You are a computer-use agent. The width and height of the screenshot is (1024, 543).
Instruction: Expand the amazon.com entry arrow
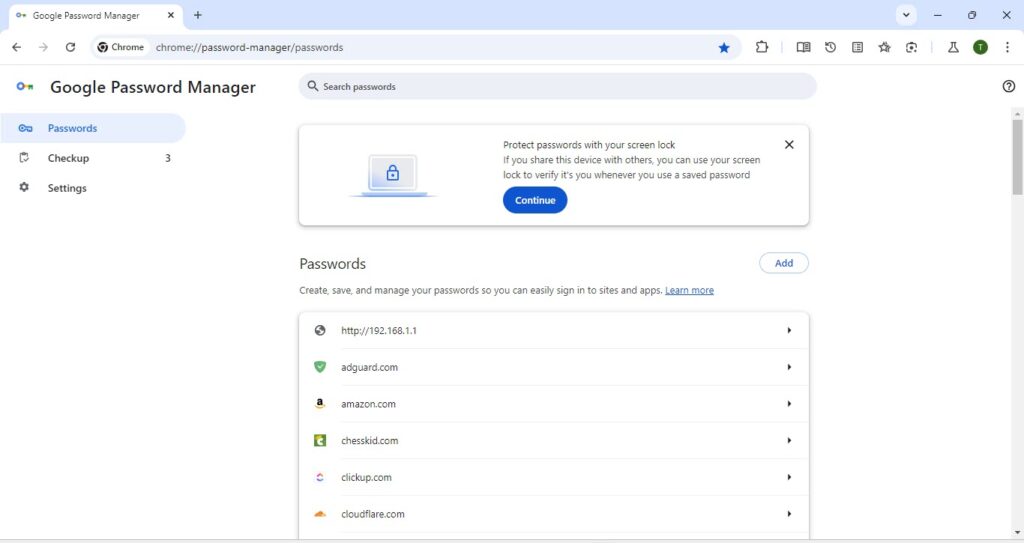click(789, 404)
